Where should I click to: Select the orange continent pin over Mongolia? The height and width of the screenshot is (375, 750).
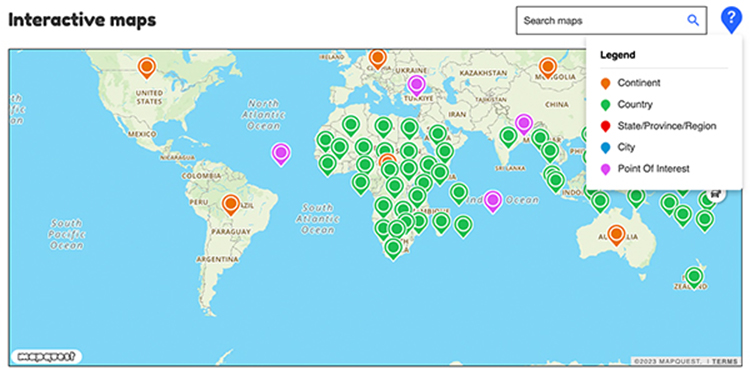(548, 68)
